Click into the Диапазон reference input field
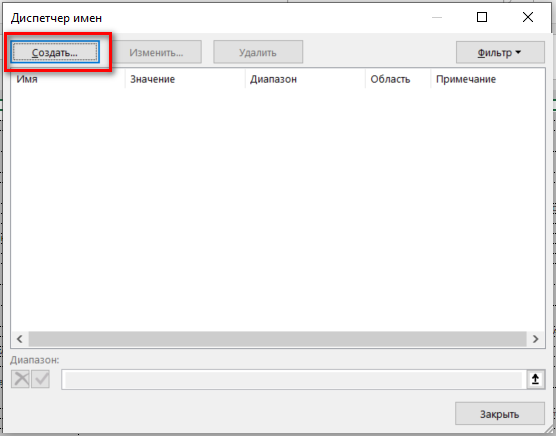Screen dimensions: 556x436 [294, 379]
